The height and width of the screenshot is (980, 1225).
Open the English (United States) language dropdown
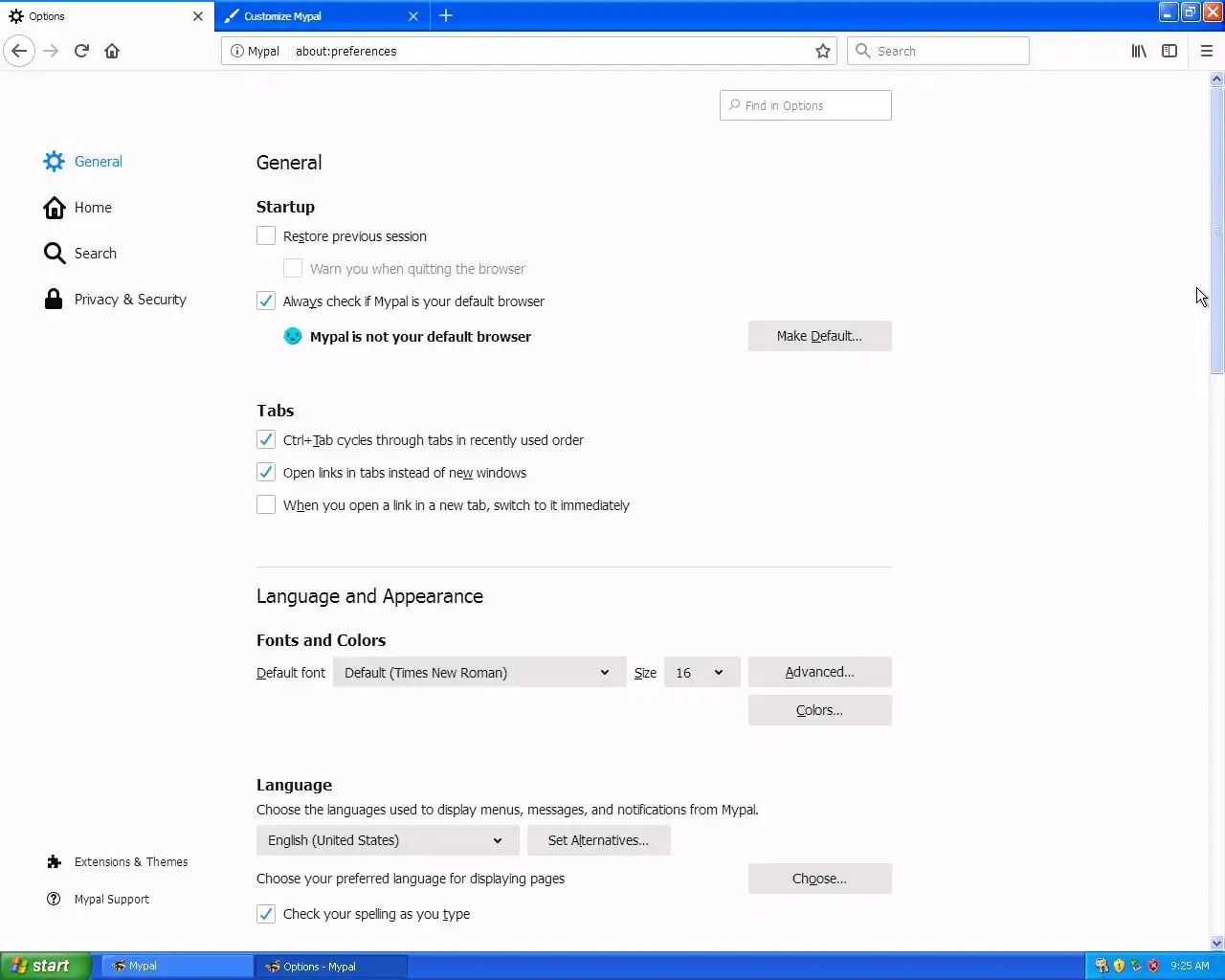point(388,840)
